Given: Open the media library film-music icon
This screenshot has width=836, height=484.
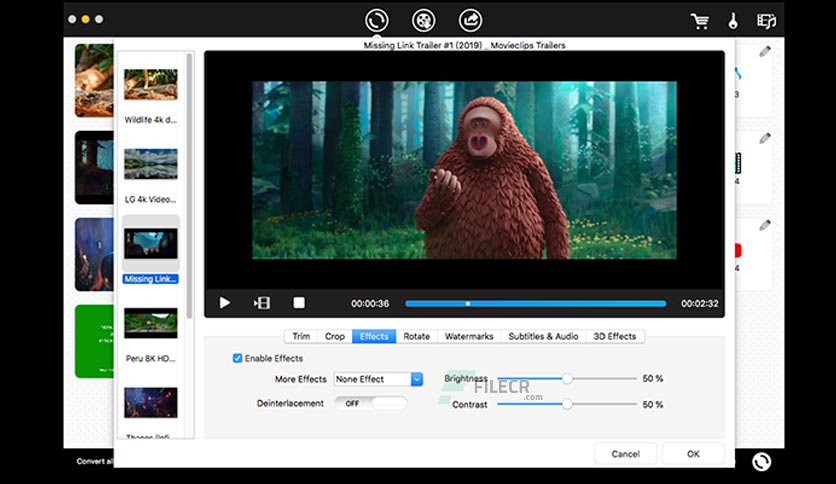Looking at the screenshot, I should click(766, 21).
